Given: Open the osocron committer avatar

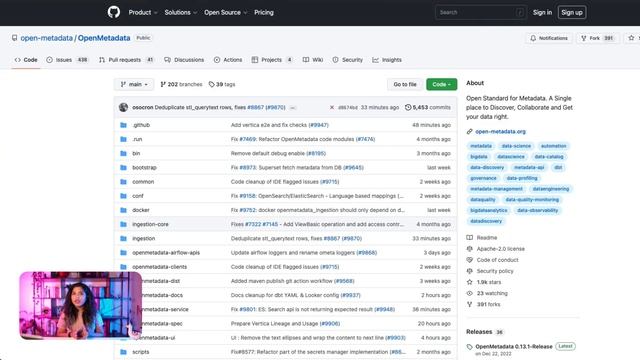Looking at the screenshot, I should tap(123, 107).
